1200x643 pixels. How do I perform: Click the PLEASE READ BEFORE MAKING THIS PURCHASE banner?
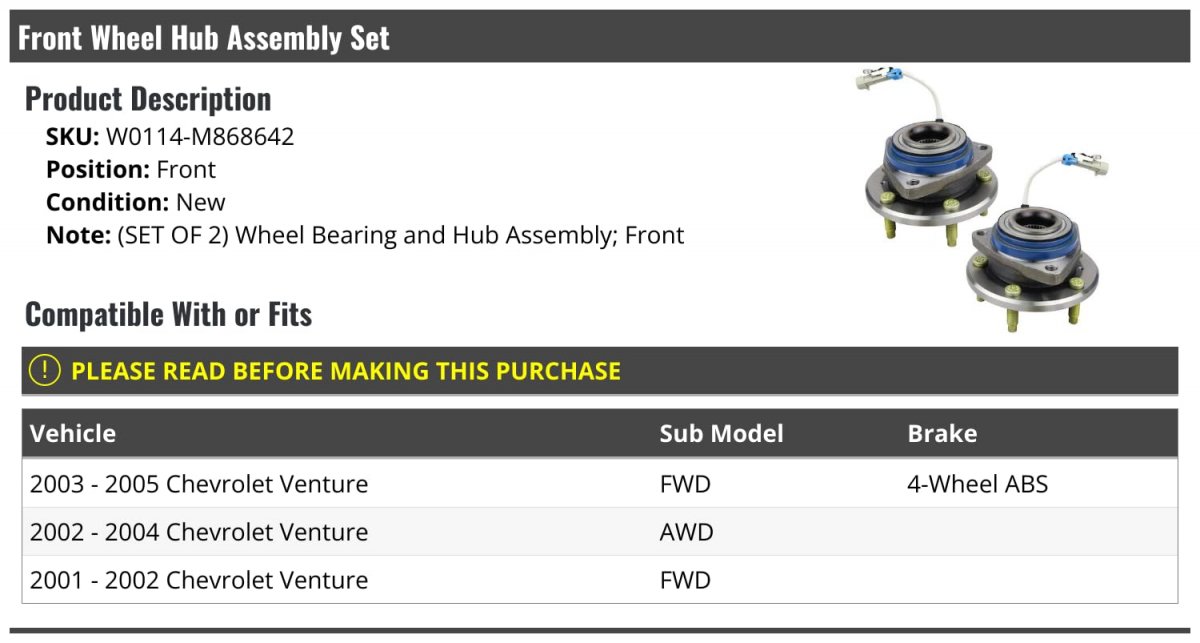(x=346, y=371)
